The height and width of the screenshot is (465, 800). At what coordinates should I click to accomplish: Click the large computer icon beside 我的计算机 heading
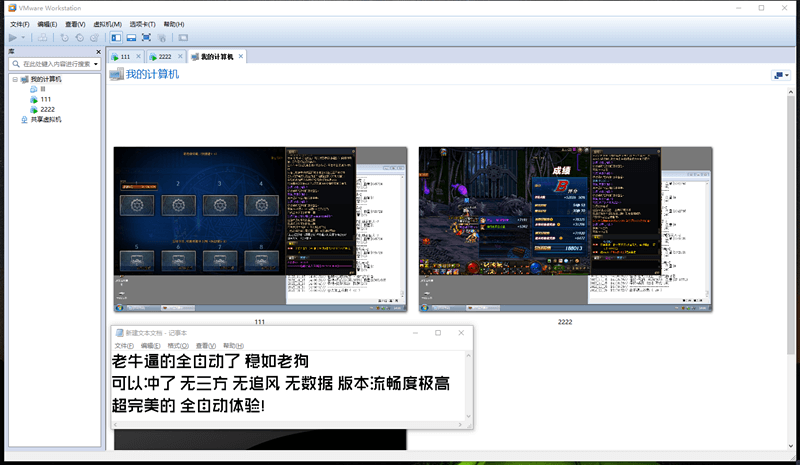116,75
